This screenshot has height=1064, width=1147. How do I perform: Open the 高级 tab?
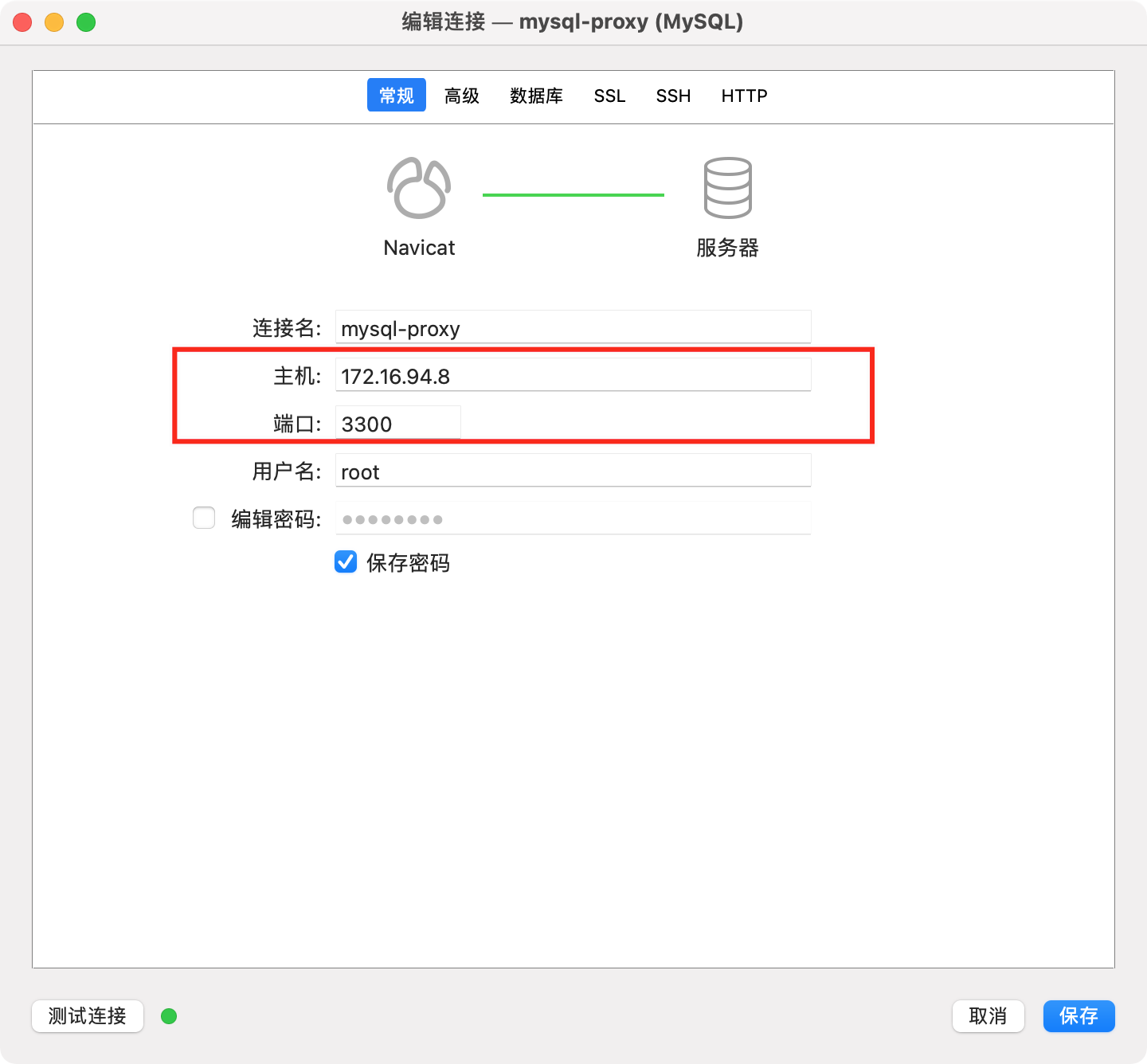pos(462,96)
